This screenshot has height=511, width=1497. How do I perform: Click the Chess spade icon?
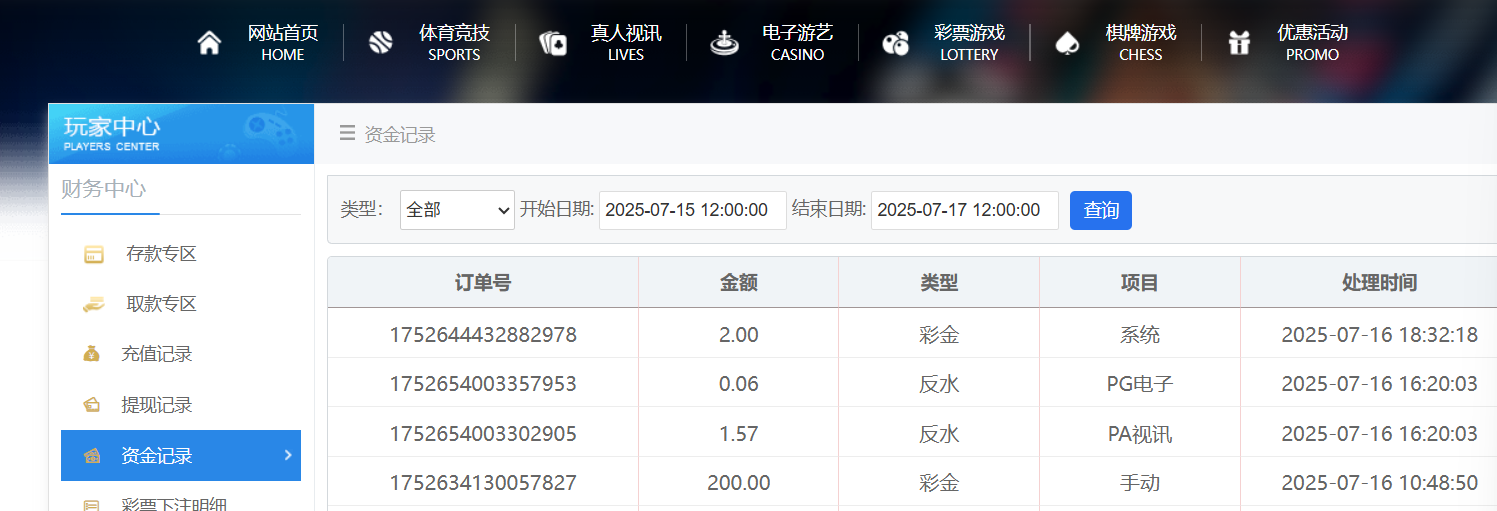point(1067,43)
